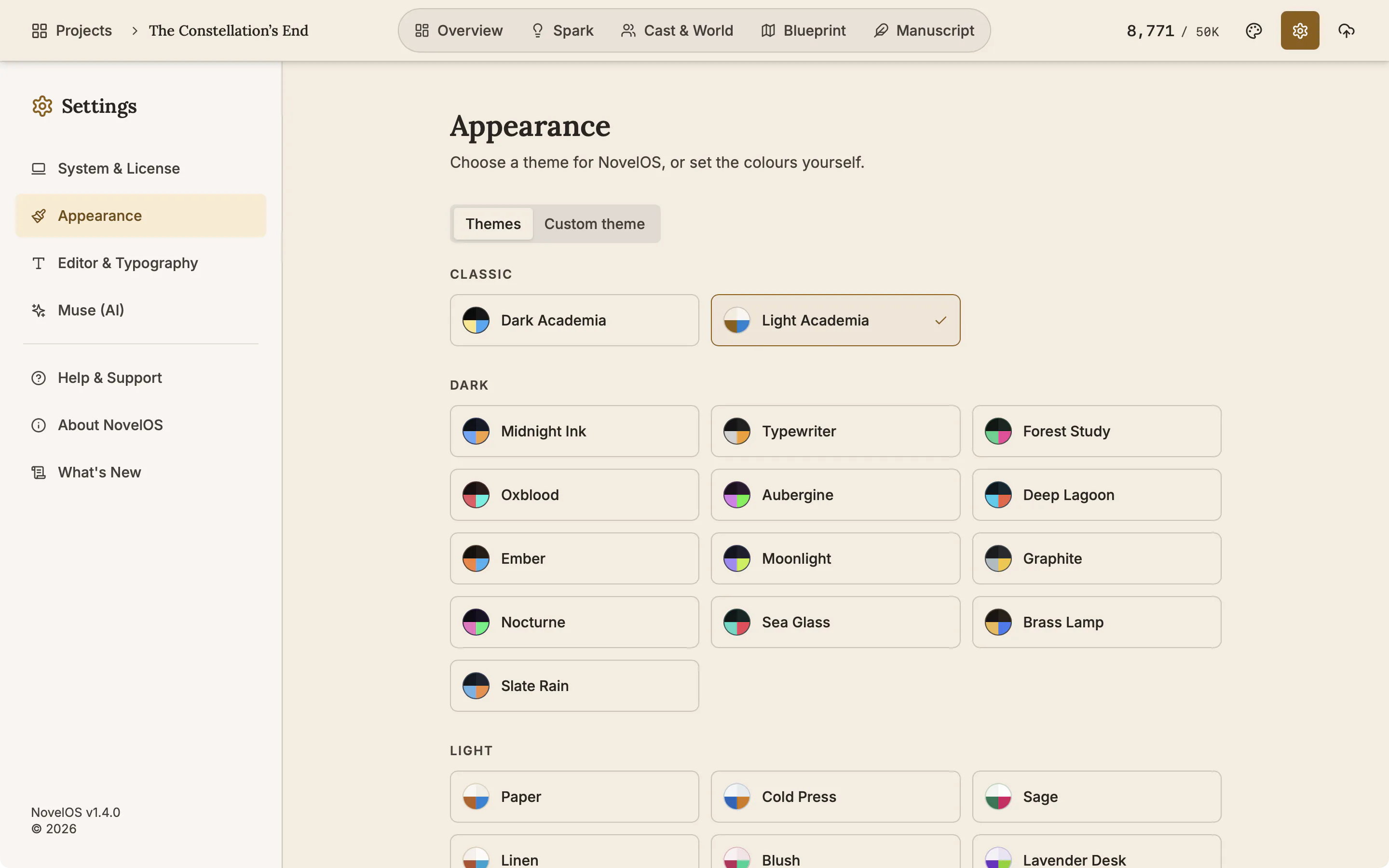Image resolution: width=1389 pixels, height=868 pixels.
Task: Click the Nocturne color swatch circle
Action: click(476, 622)
